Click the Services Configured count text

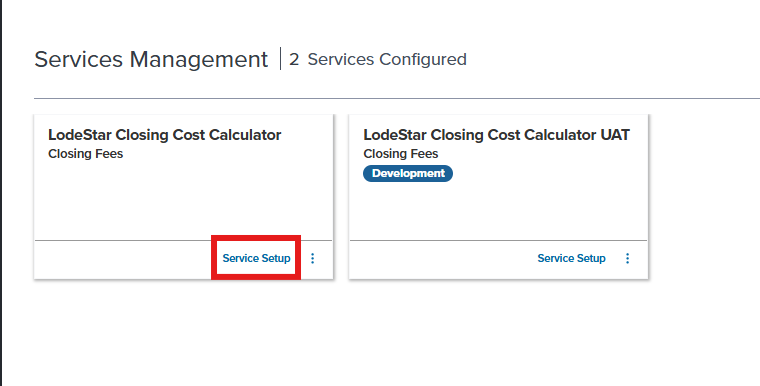point(387,60)
